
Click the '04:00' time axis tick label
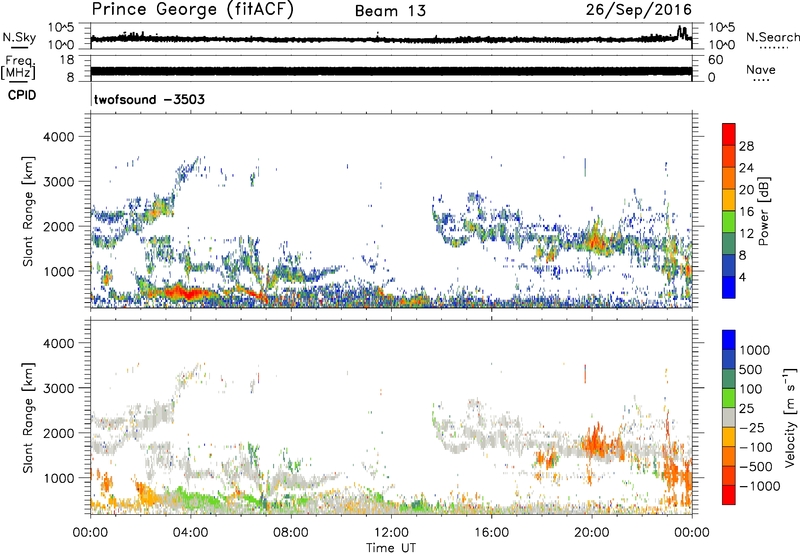190,533
